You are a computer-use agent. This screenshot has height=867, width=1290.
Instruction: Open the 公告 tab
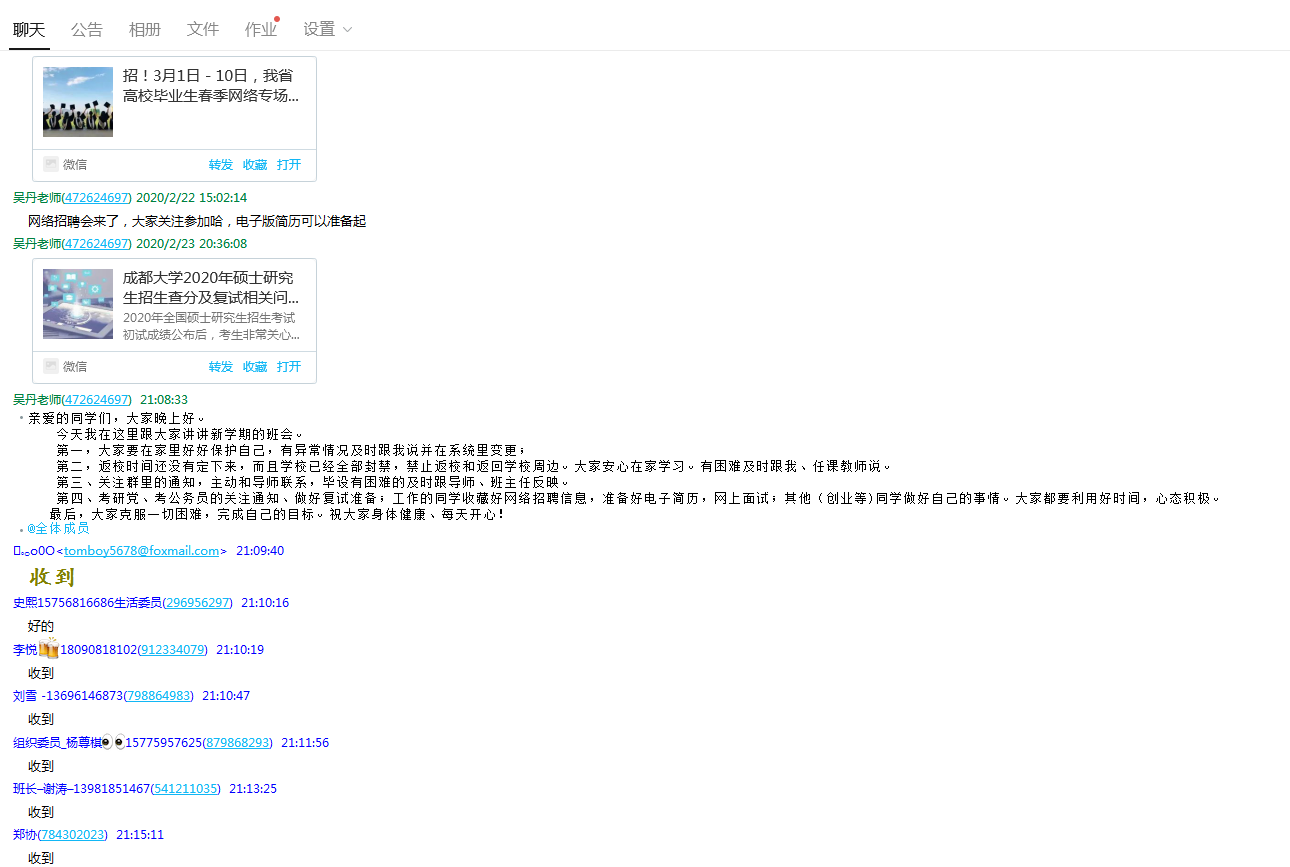pyautogui.click(x=87, y=29)
